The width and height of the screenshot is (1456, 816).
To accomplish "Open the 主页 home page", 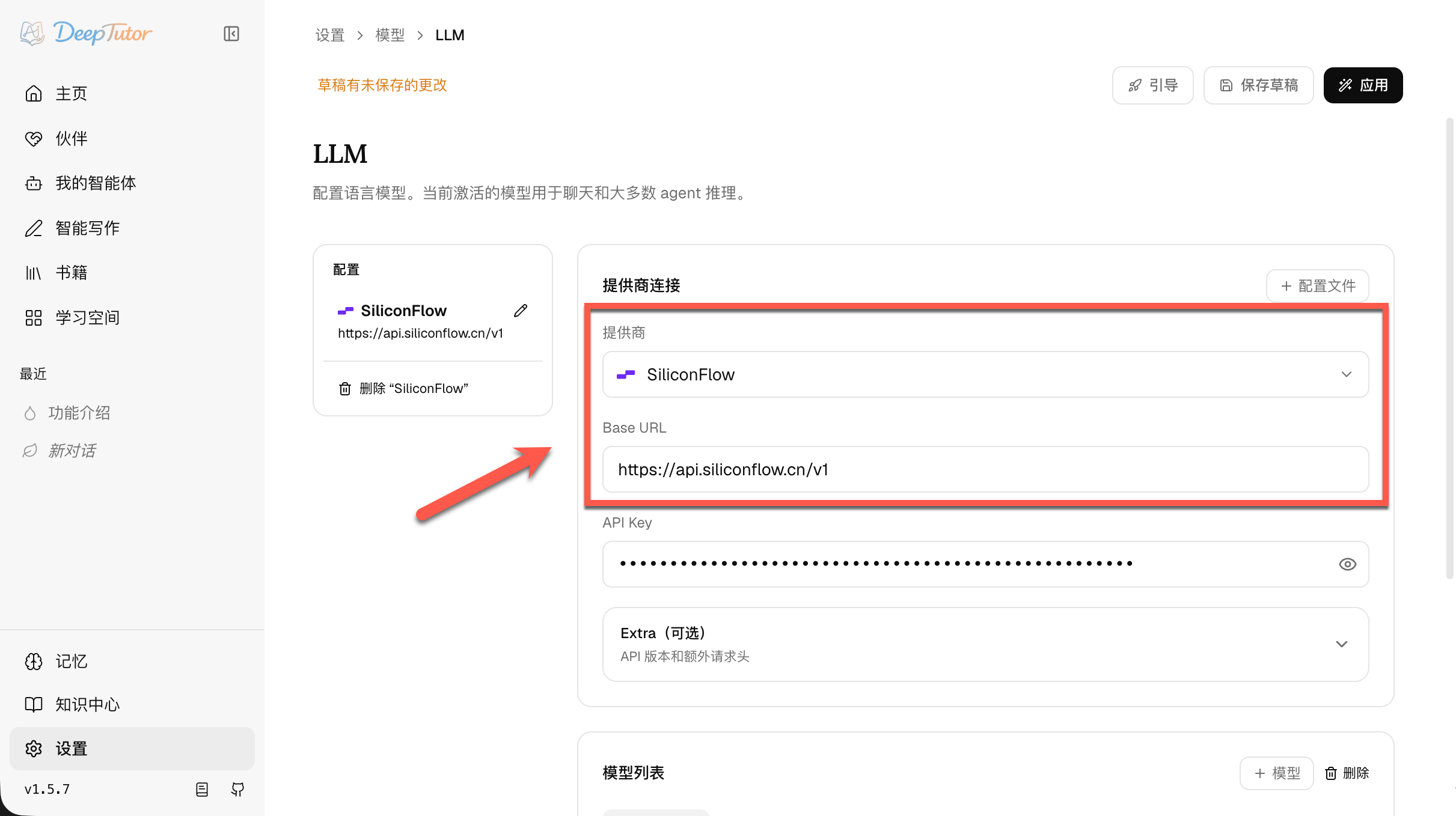I will [132, 94].
